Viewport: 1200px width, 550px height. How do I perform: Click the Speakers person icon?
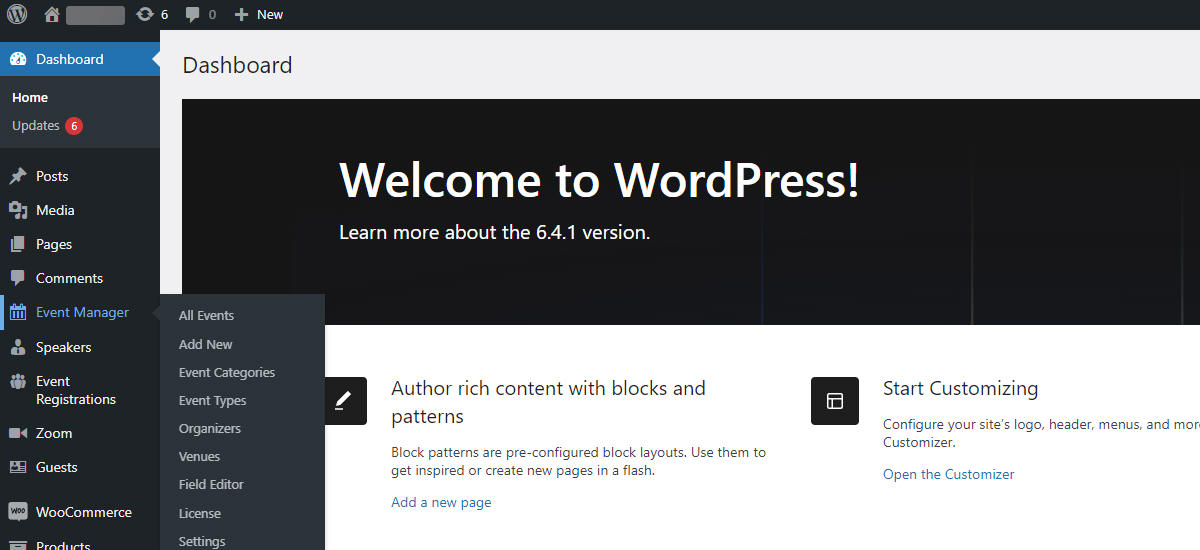(x=18, y=347)
